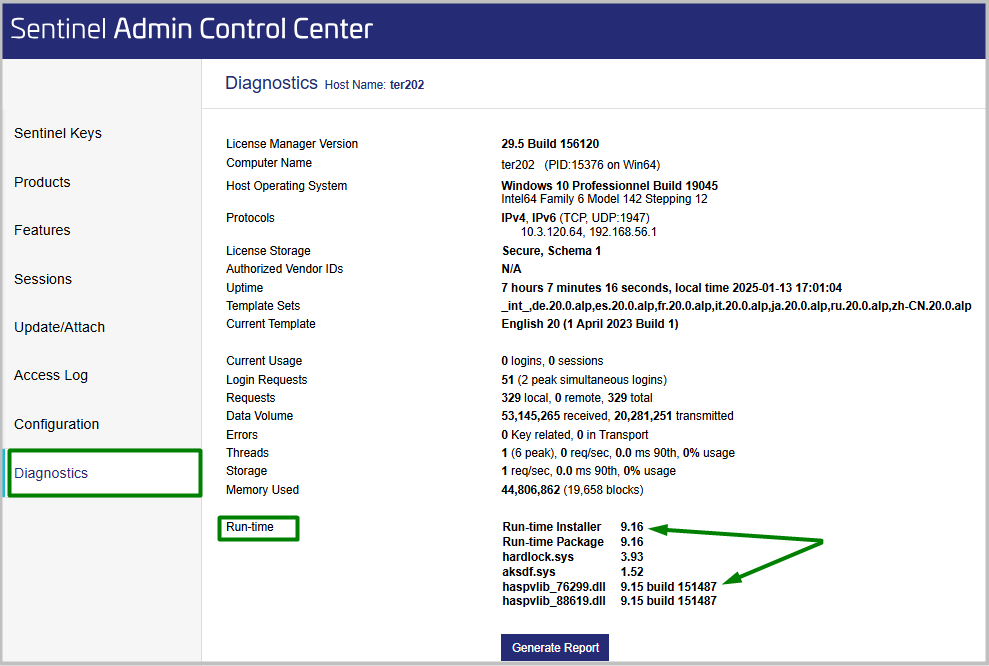This screenshot has height=666, width=989.
Task: Click the aksdf.sys entry
Action: click(x=529, y=572)
